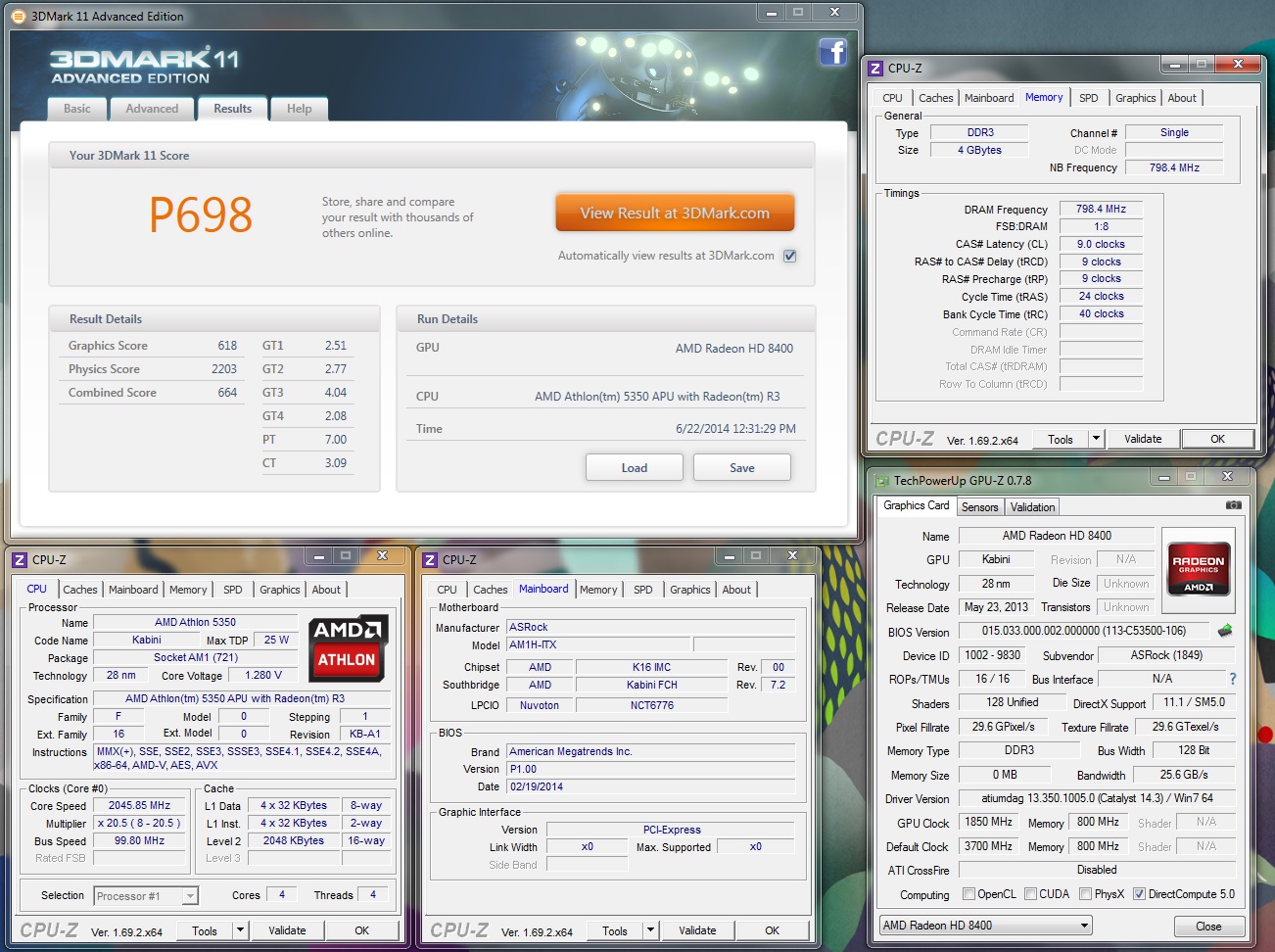
Task: Click the GPU-Z Name field AMD Radeon HD 8400
Action: [x=1057, y=536]
